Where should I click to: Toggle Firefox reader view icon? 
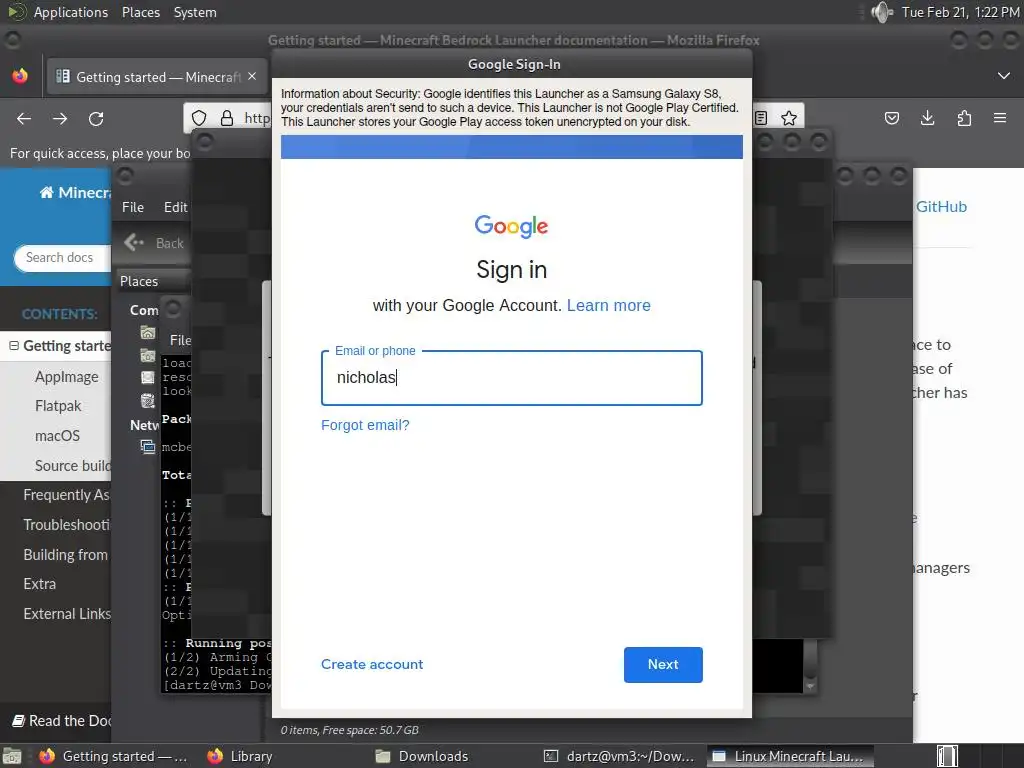point(761,118)
